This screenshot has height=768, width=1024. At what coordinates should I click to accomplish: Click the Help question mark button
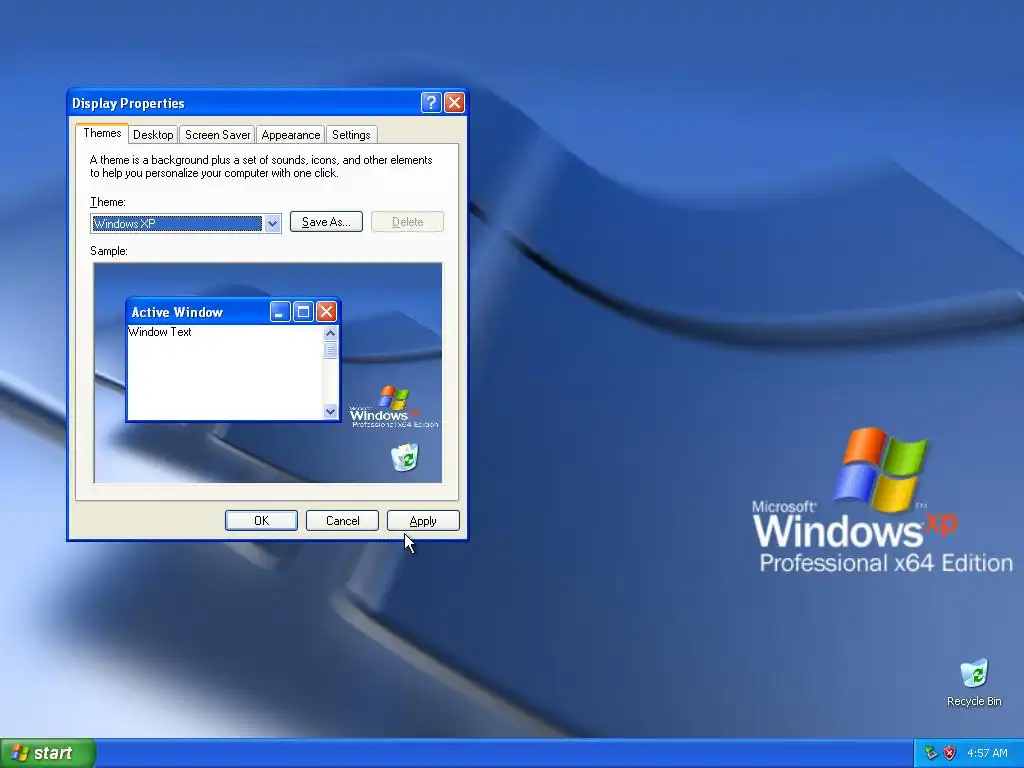click(x=431, y=103)
